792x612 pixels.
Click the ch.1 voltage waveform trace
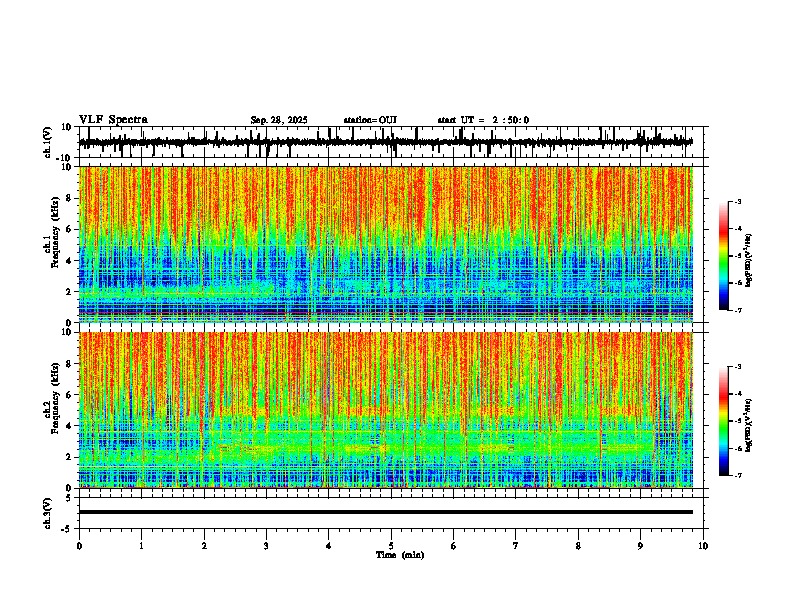coord(386,142)
